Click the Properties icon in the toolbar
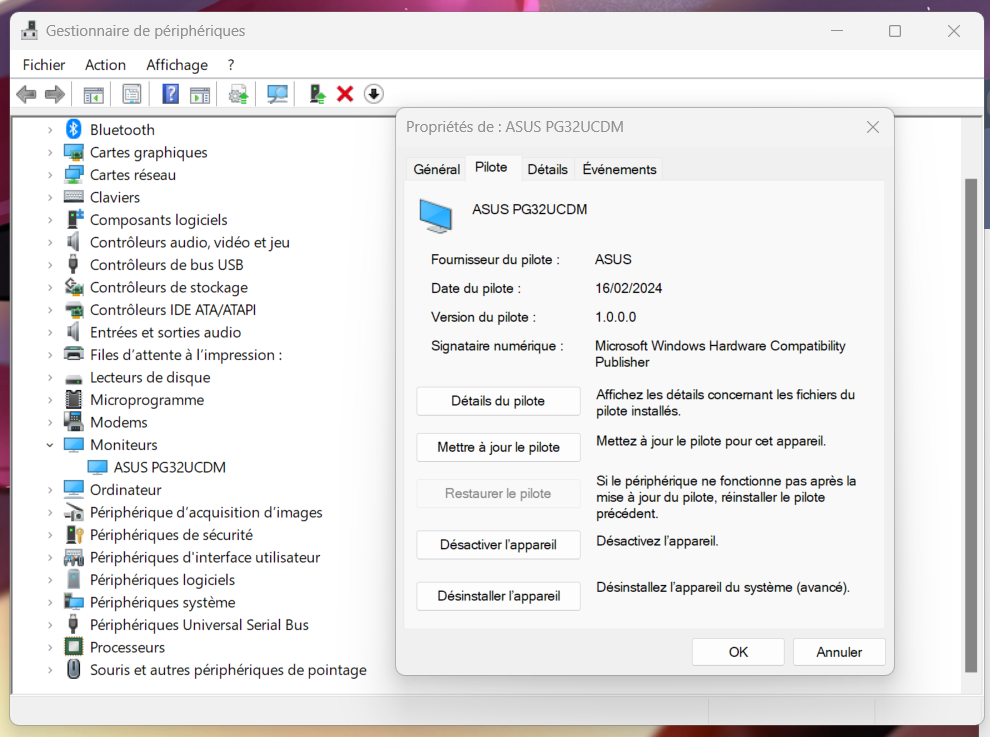Screen dimensions: 990x737 click(x=130, y=93)
